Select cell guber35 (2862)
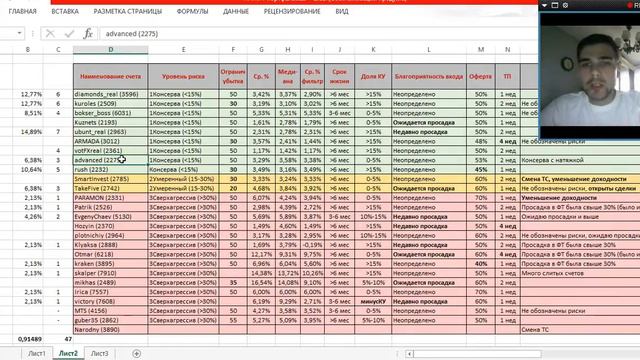This screenshot has width=640, height=360. coord(111,320)
